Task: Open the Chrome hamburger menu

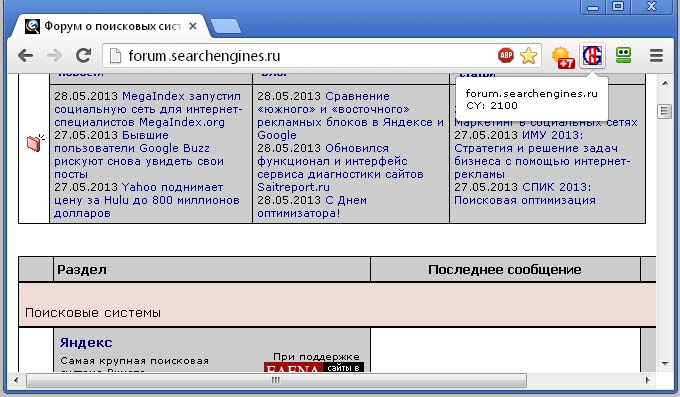Action: point(656,56)
